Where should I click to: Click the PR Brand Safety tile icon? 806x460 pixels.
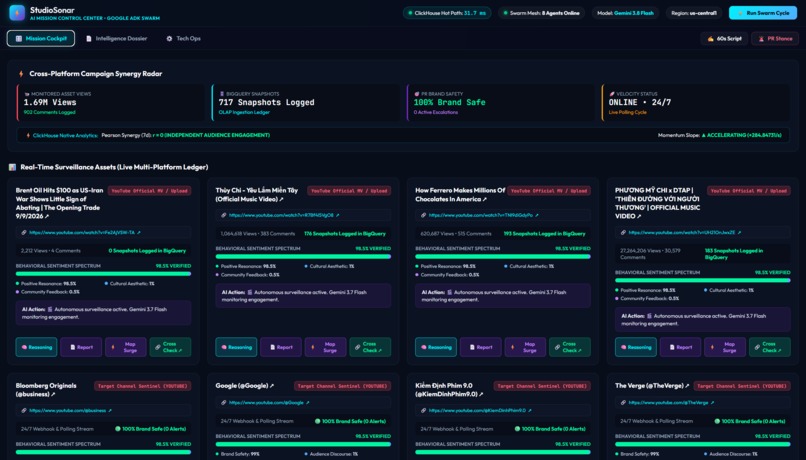[417, 94]
